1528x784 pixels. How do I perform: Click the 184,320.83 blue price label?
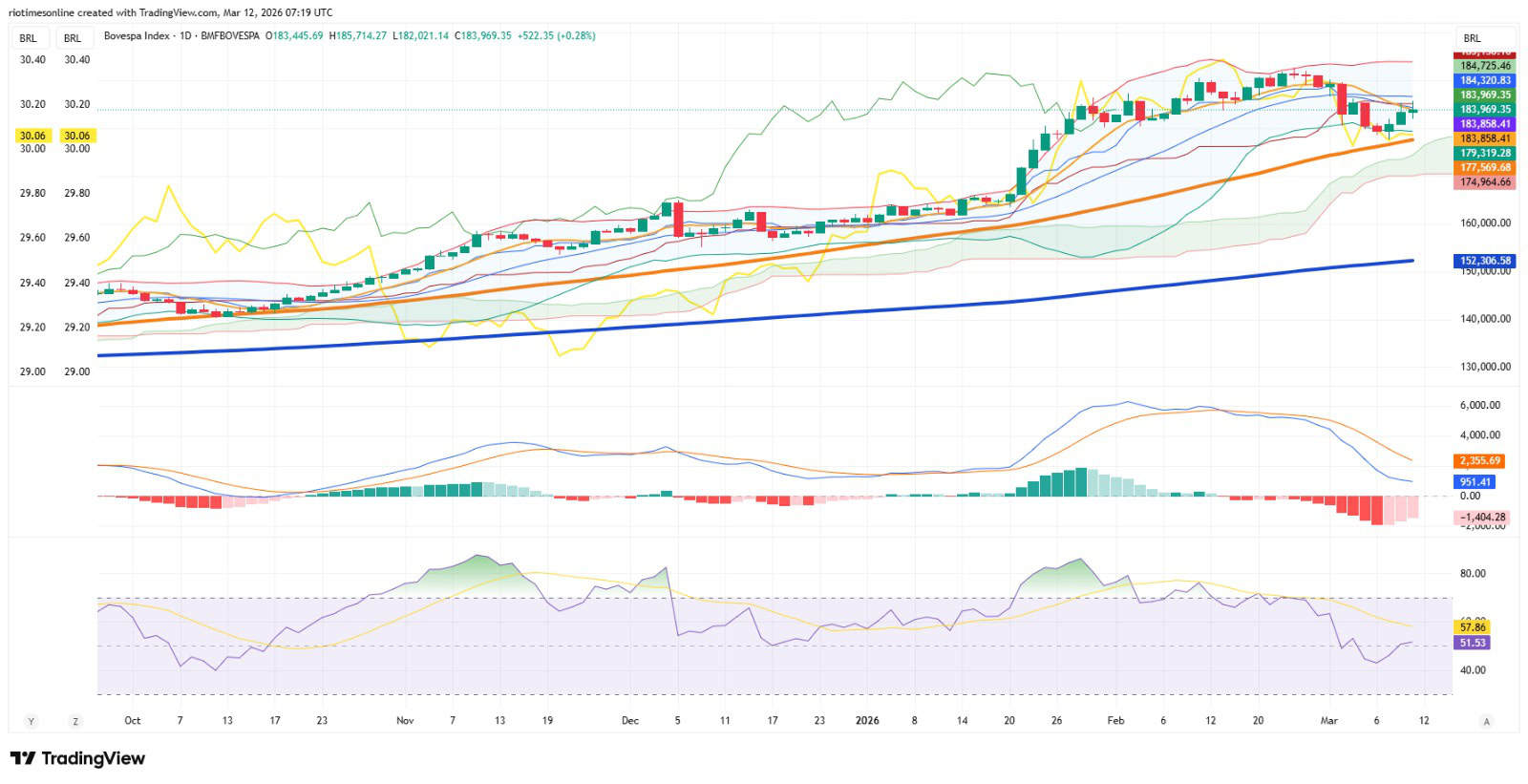(1485, 80)
